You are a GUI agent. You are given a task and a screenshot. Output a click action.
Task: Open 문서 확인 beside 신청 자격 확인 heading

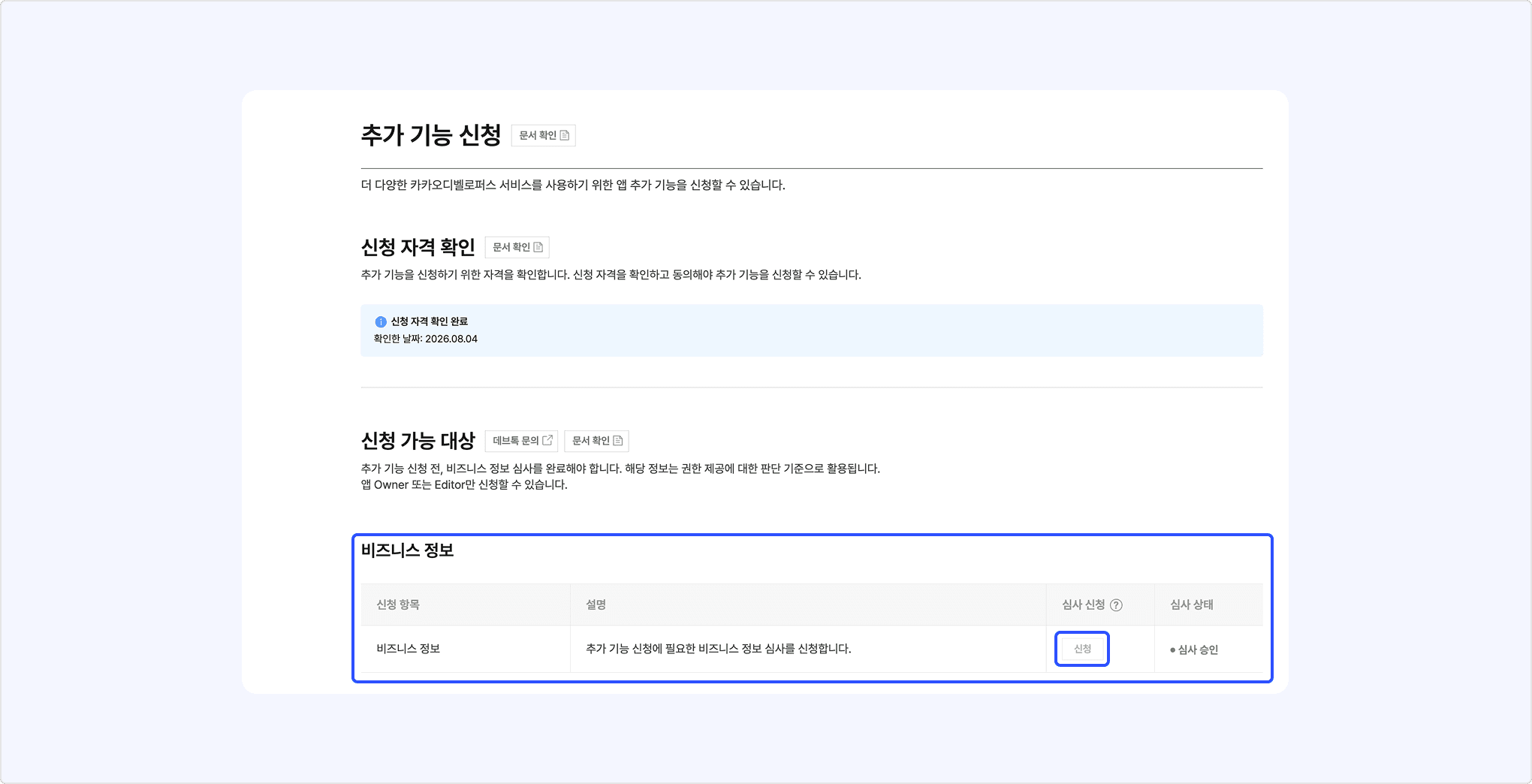(517, 247)
